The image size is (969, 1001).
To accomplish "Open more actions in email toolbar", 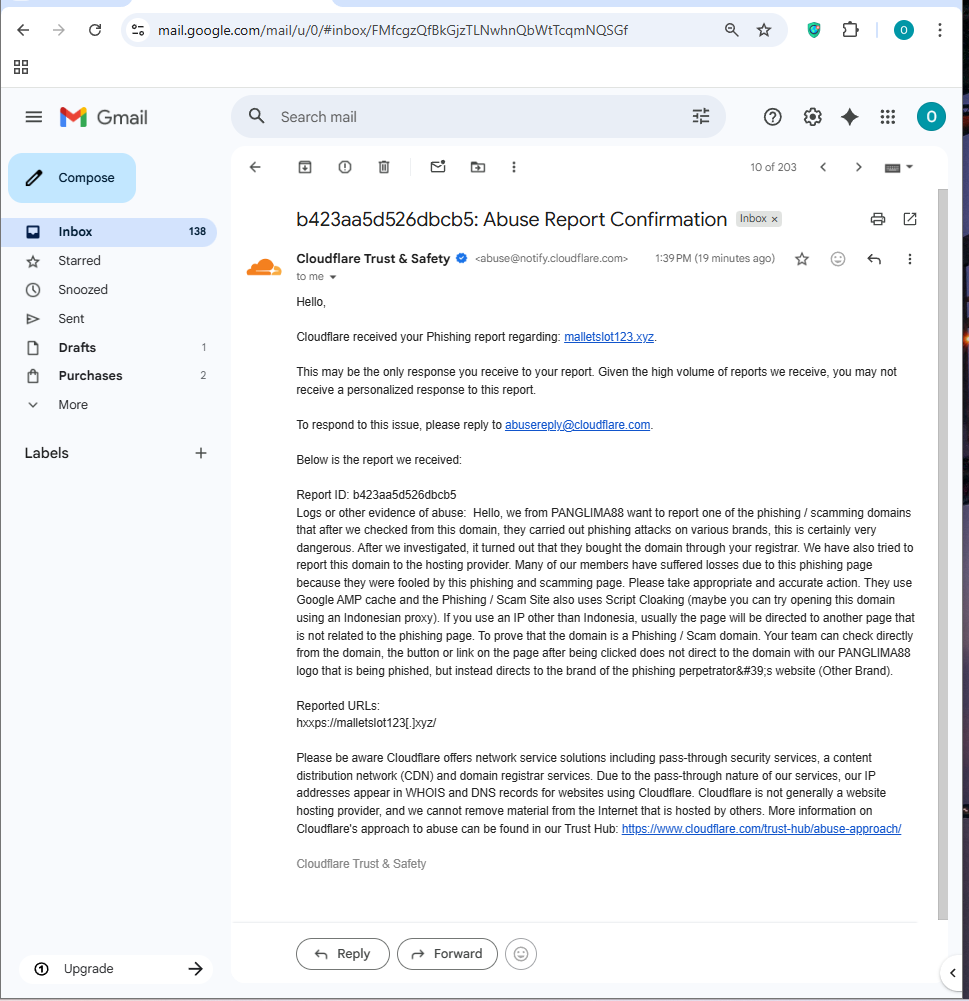I will pos(514,167).
